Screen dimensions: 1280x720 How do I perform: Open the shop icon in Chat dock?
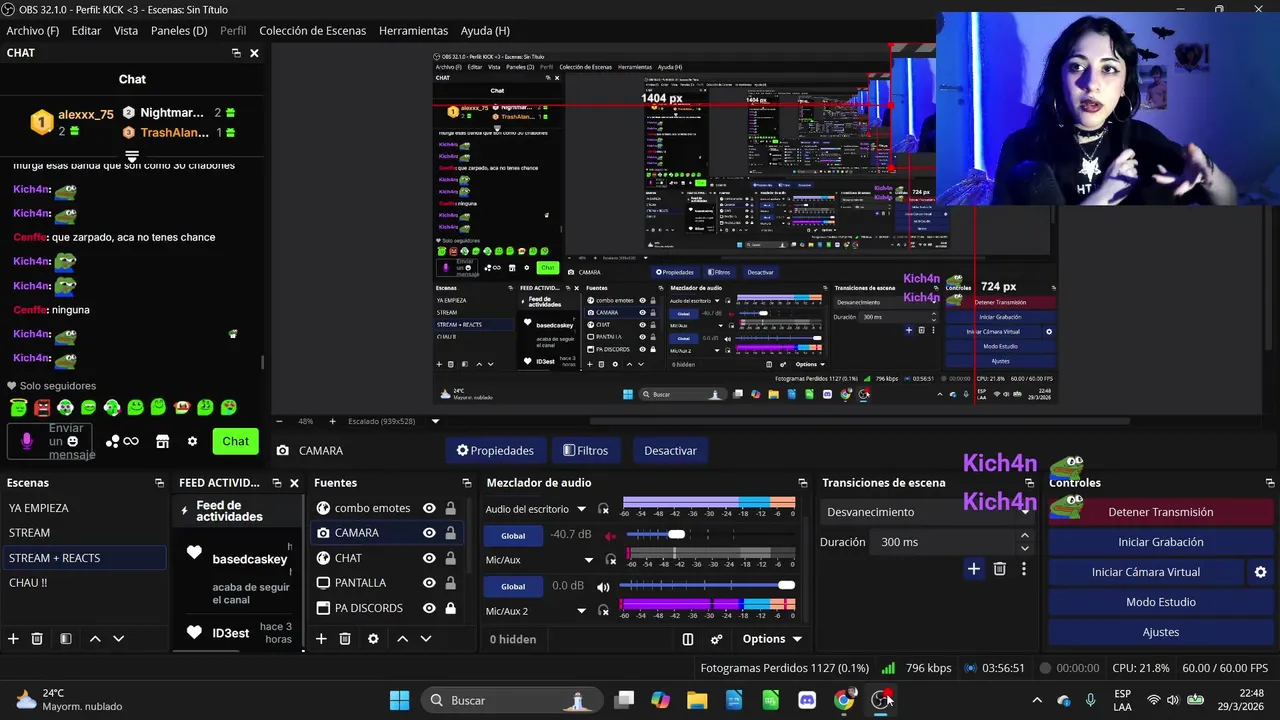(x=162, y=441)
